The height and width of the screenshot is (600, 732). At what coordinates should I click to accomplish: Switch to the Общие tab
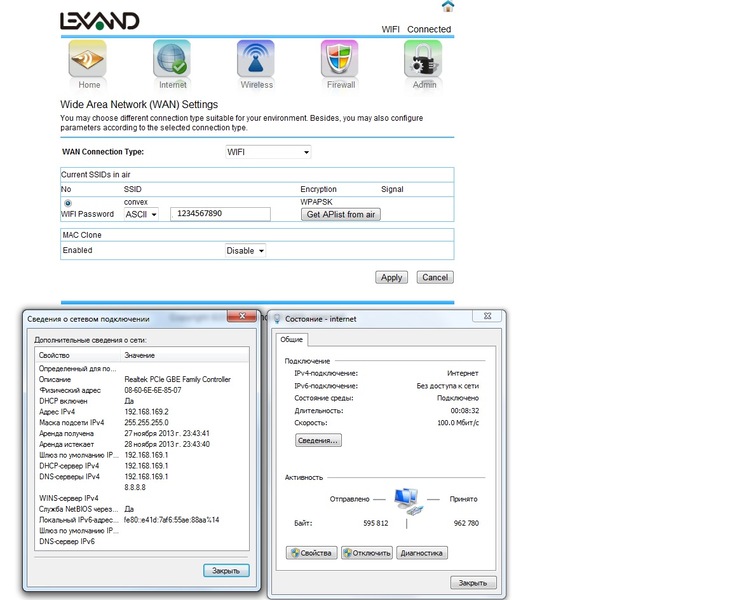[293, 339]
